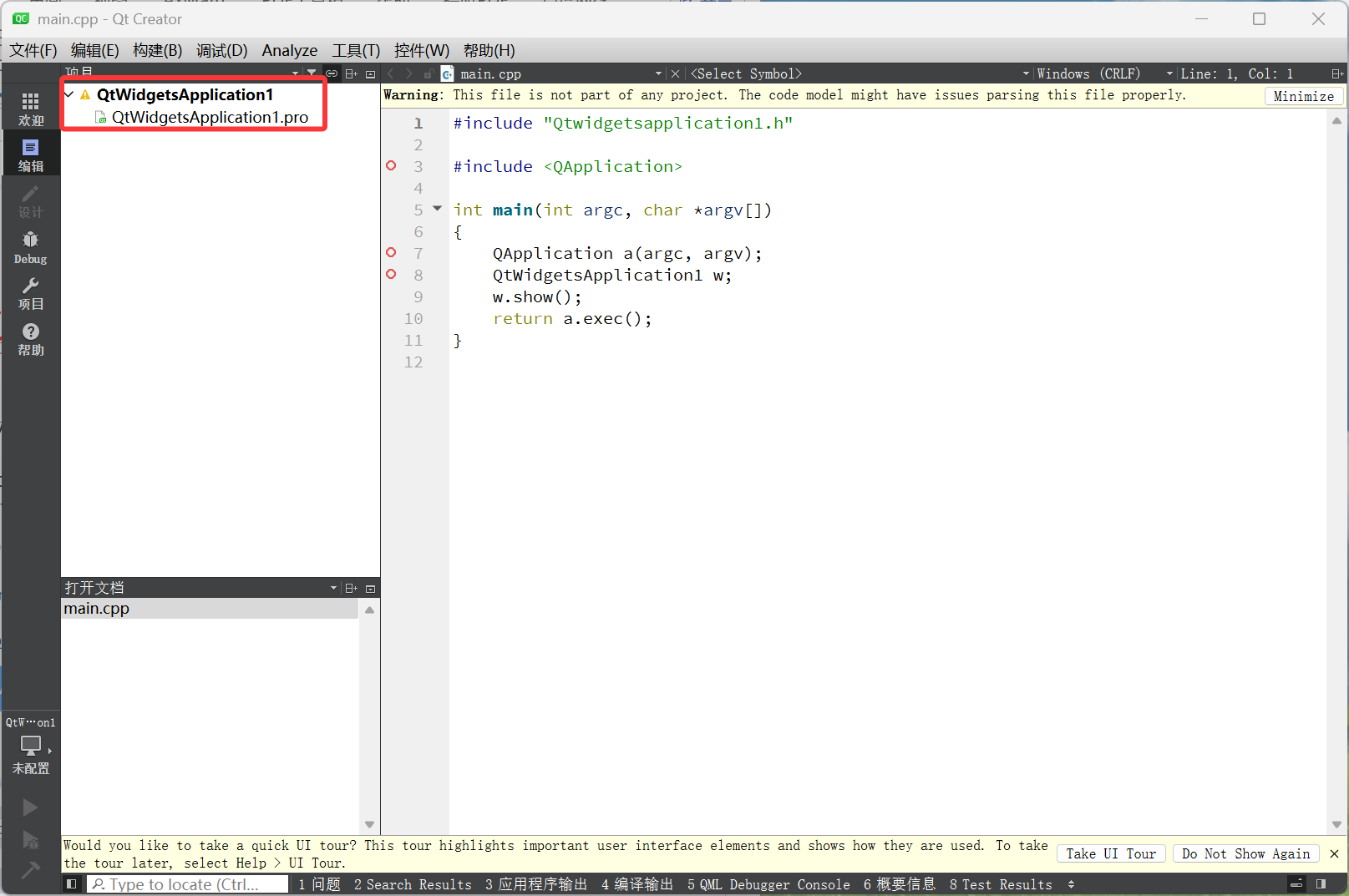Split the editor view
The width and height of the screenshot is (1349, 896).
pos(1337,73)
